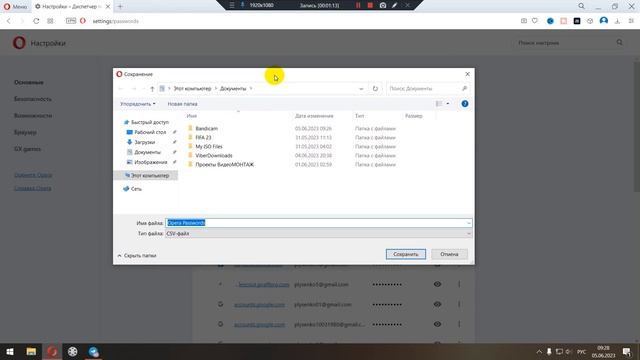Open Opera downloads arrow icon
This screenshot has width=640, height=360.
click(617, 21)
